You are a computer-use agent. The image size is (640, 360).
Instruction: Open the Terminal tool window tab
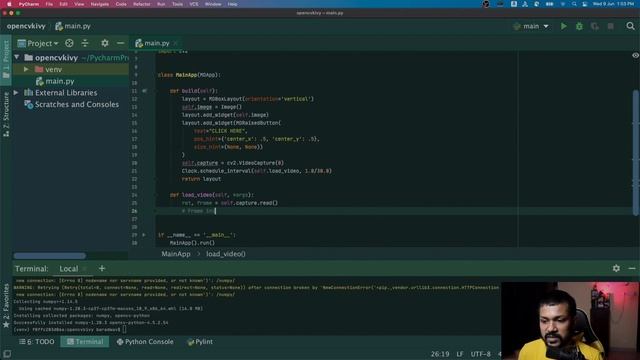(x=85, y=342)
